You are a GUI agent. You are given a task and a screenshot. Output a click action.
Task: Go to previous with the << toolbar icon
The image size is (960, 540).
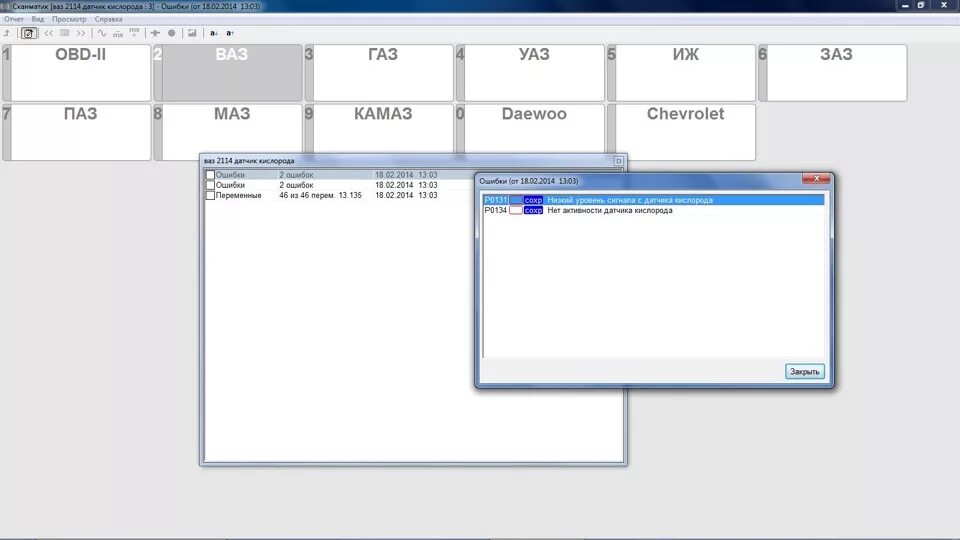(48, 33)
